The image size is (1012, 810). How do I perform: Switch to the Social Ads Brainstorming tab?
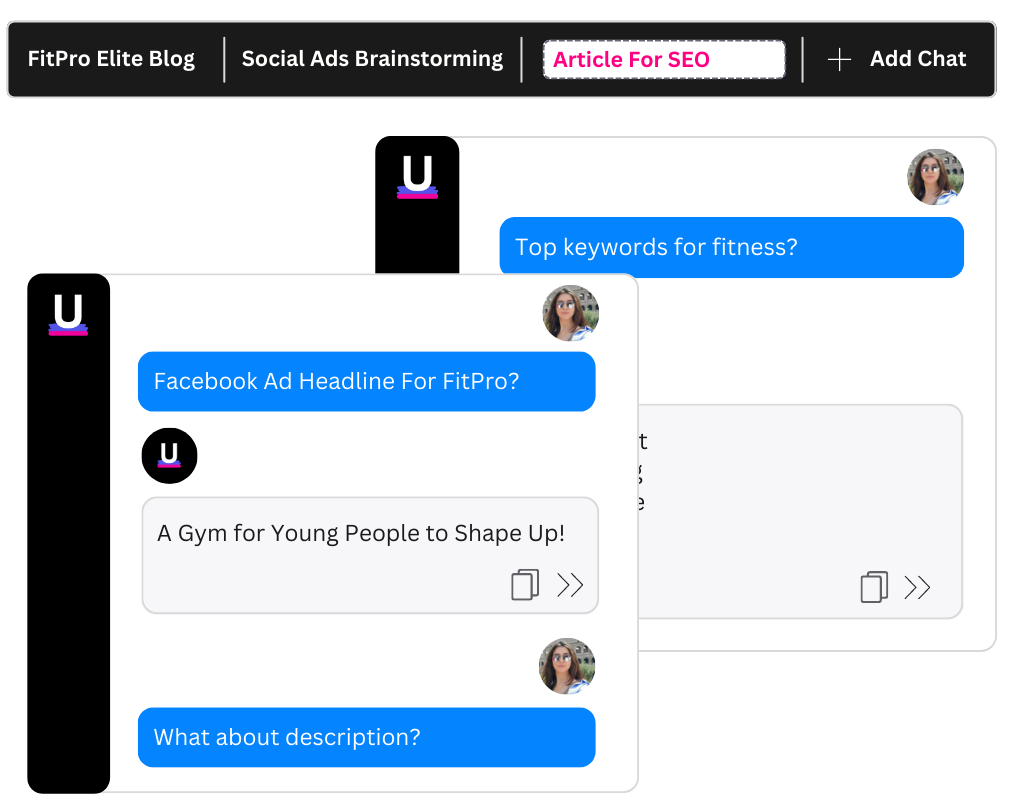tap(372, 59)
